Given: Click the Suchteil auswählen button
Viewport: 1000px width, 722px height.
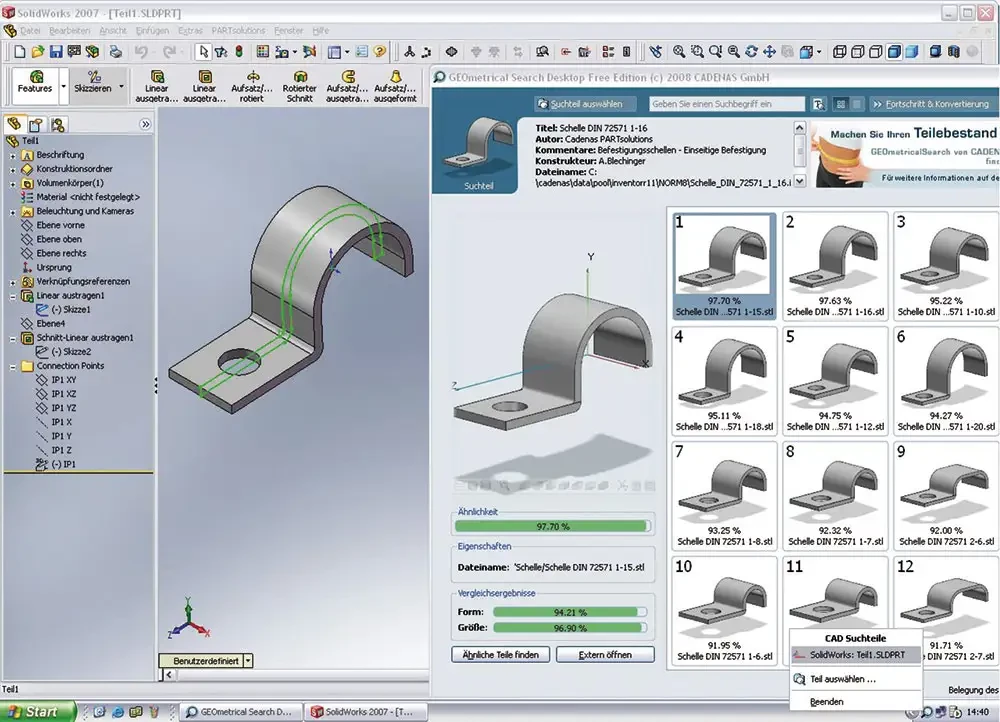Looking at the screenshot, I should [586, 104].
